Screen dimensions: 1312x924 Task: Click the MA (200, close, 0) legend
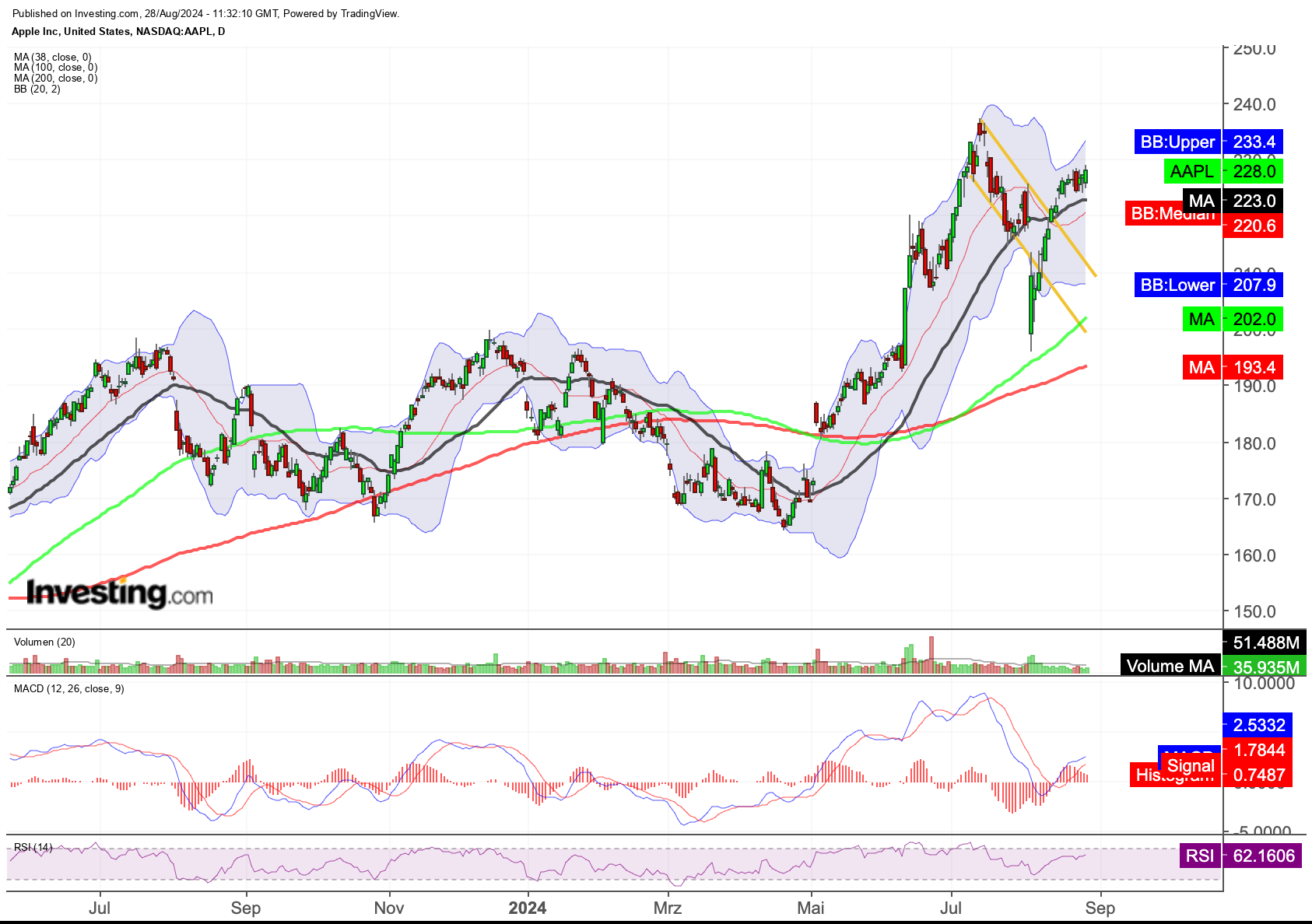pyautogui.click(x=55, y=78)
